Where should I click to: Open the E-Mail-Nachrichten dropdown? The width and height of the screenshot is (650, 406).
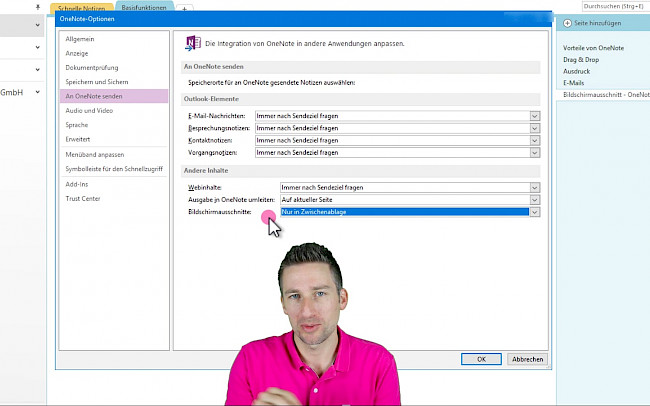click(535, 116)
